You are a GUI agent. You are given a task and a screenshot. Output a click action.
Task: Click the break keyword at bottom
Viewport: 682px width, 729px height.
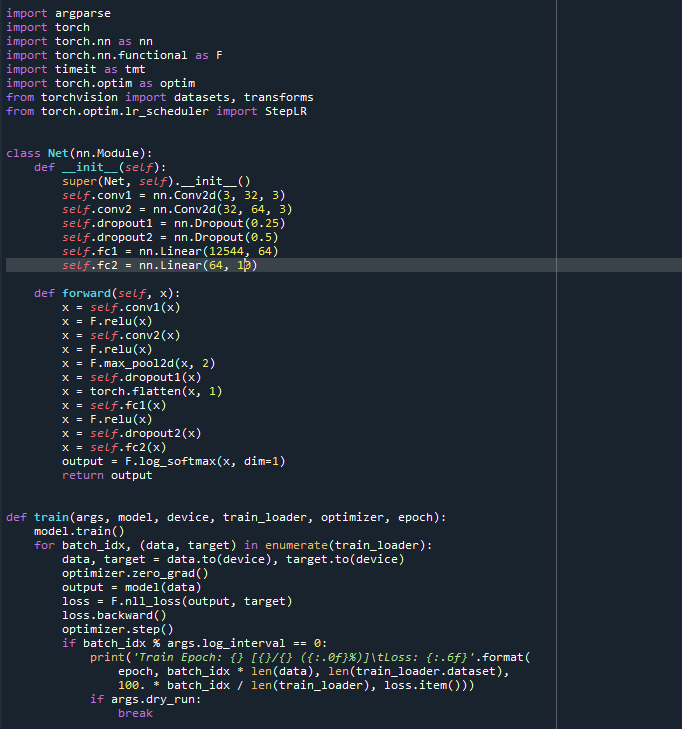(135, 713)
